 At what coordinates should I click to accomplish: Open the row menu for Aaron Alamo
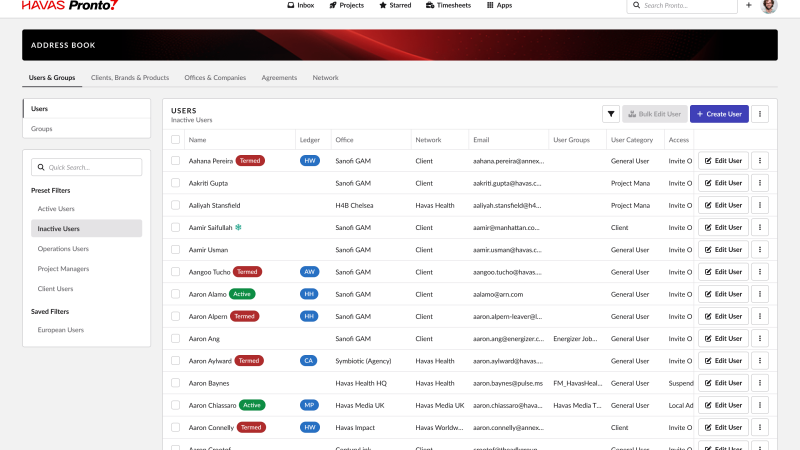[x=760, y=294]
